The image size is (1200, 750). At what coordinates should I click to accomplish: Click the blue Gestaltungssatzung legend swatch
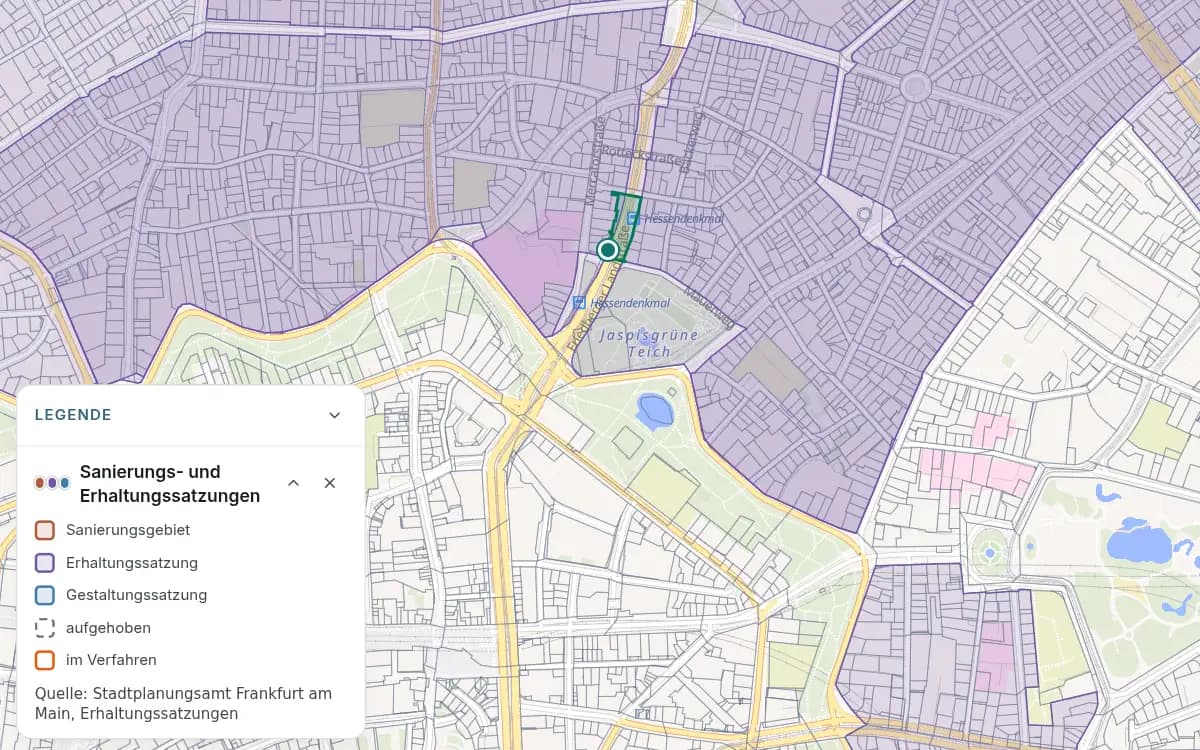(44, 595)
